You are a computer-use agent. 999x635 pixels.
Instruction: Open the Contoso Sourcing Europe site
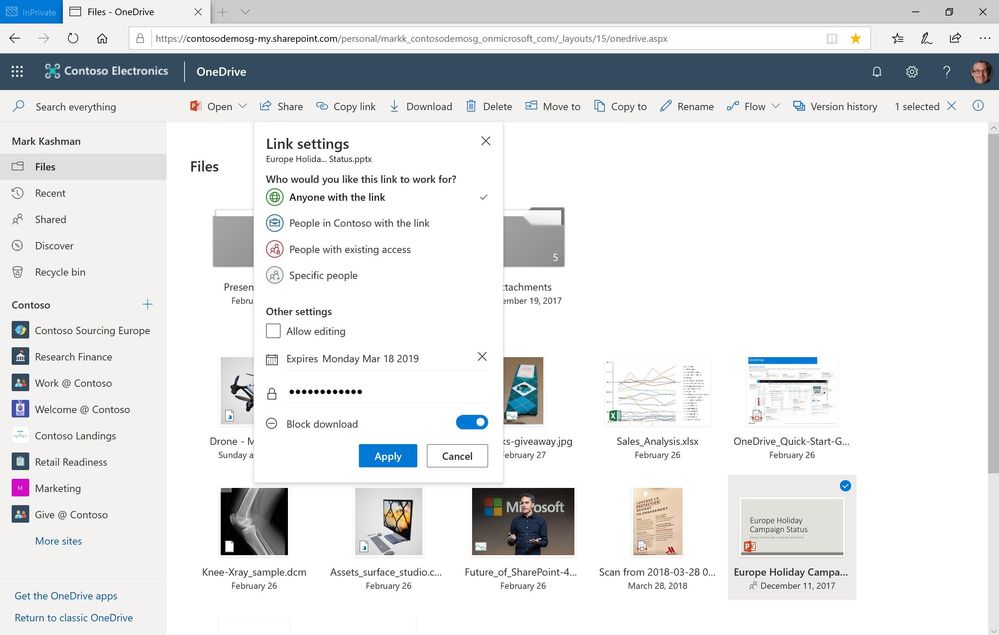[x=83, y=331]
